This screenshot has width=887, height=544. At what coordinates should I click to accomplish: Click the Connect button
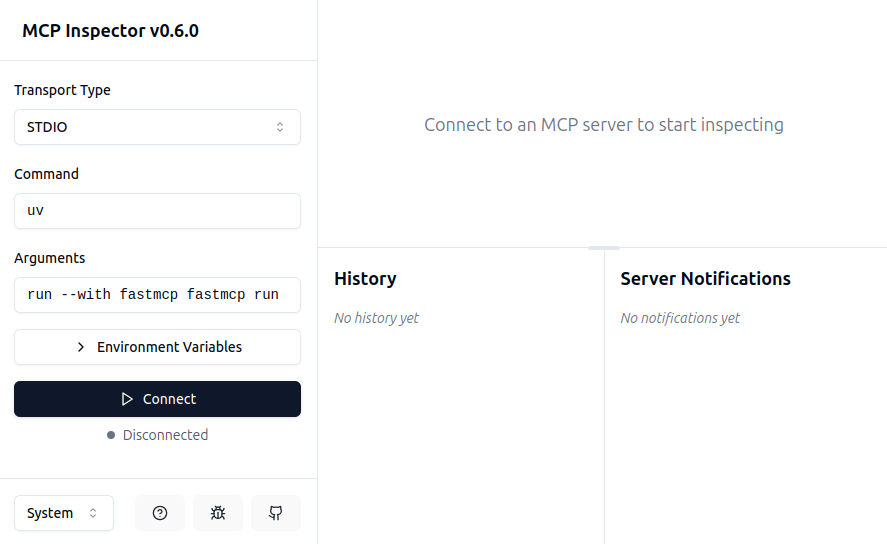click(157, 399)
